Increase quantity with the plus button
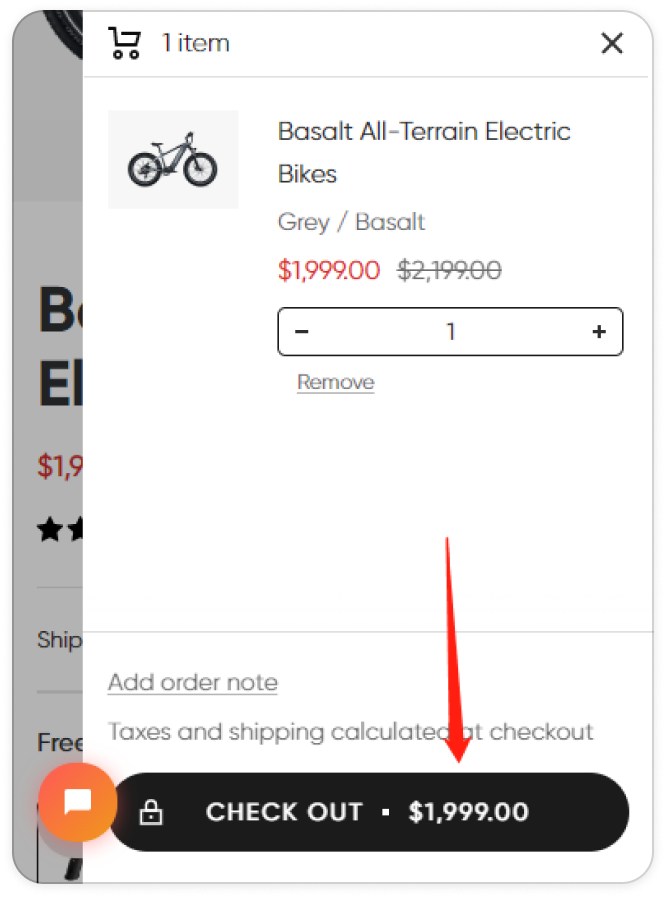Viewport: 666px width, 898px height. tap(599, 332)
